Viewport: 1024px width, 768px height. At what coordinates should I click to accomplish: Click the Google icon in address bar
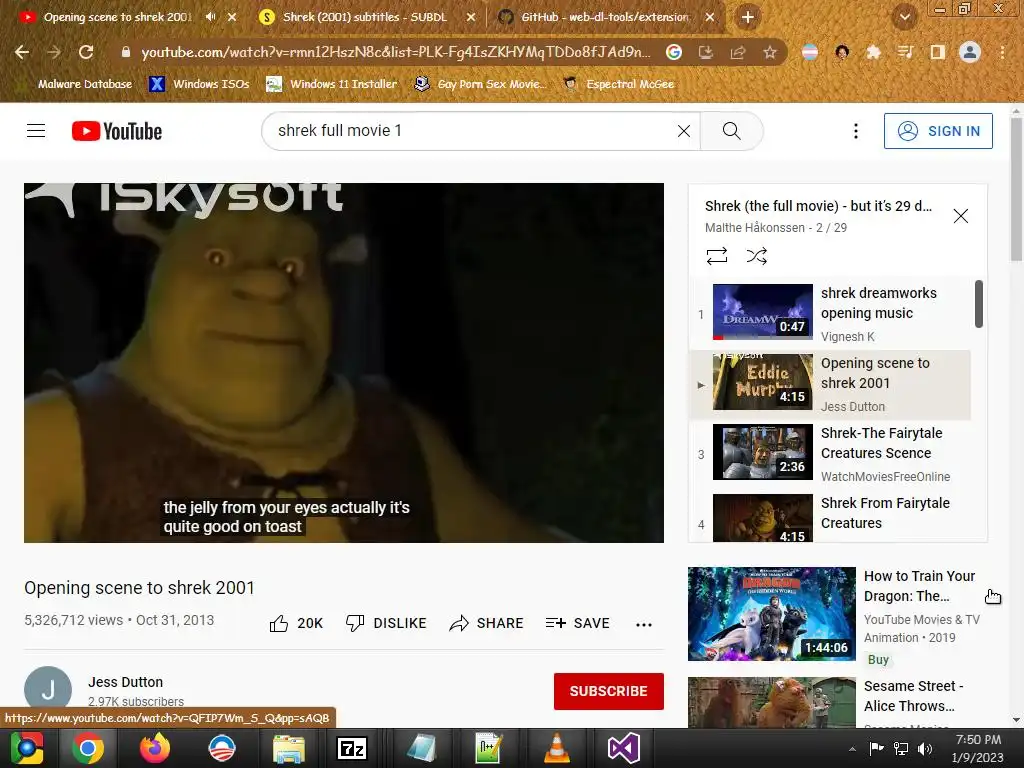point(674,52)
